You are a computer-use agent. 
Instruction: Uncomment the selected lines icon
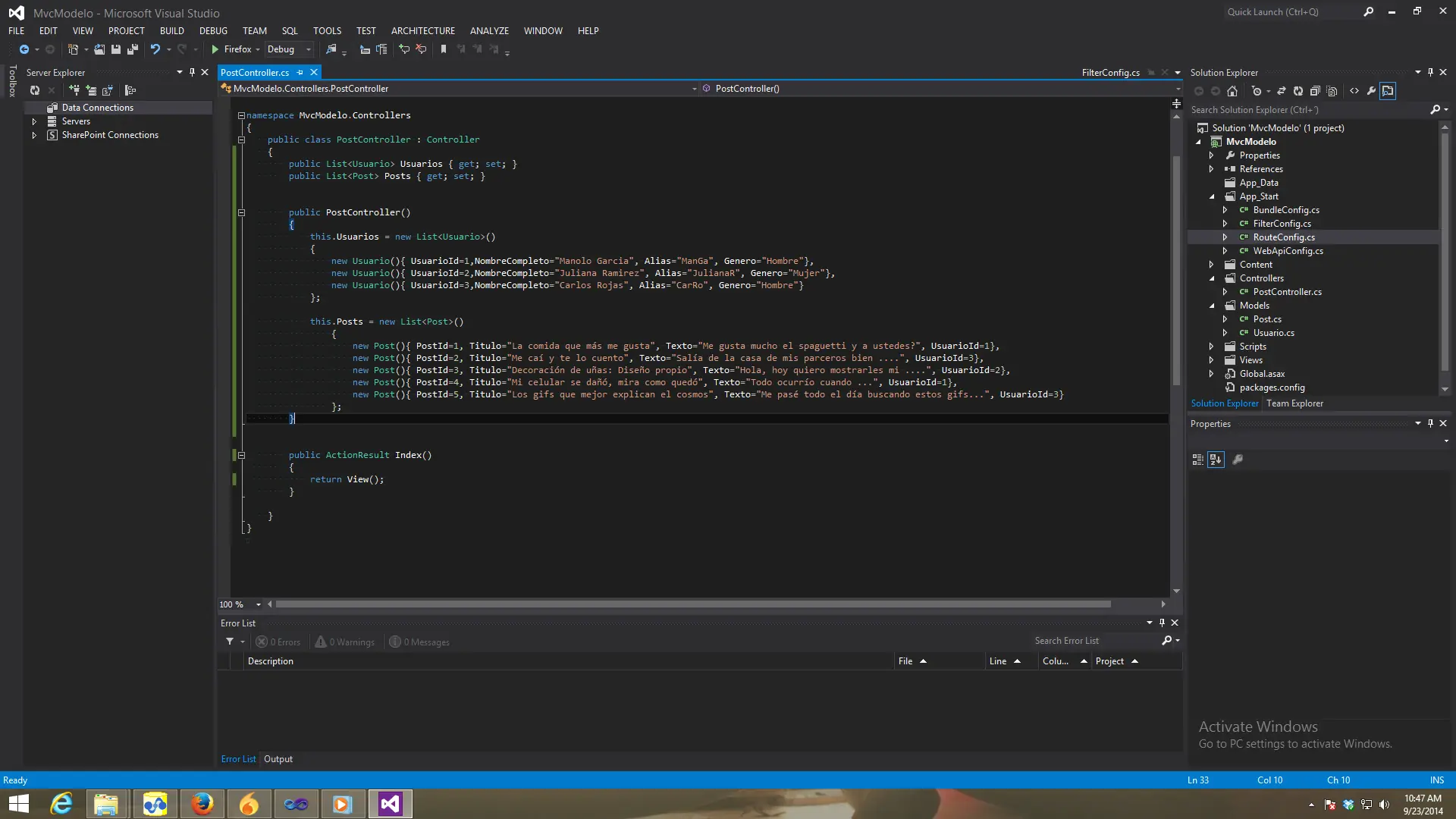[422, 49]
